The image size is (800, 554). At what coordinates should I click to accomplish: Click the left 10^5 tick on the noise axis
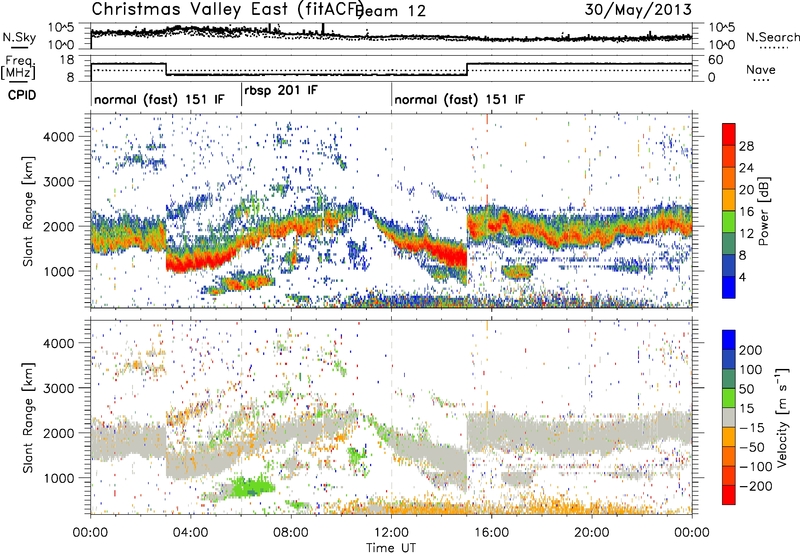point(61,27)
